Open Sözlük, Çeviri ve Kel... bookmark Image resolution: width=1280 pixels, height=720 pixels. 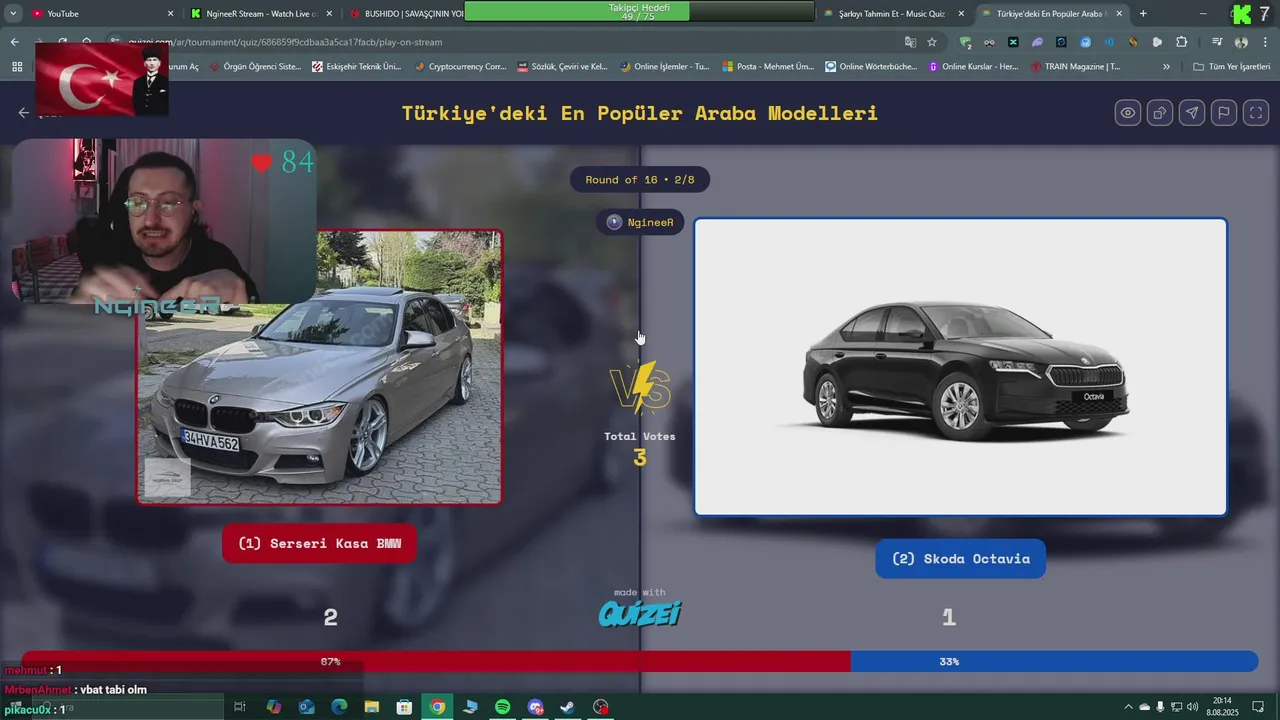tap(562, 67)
